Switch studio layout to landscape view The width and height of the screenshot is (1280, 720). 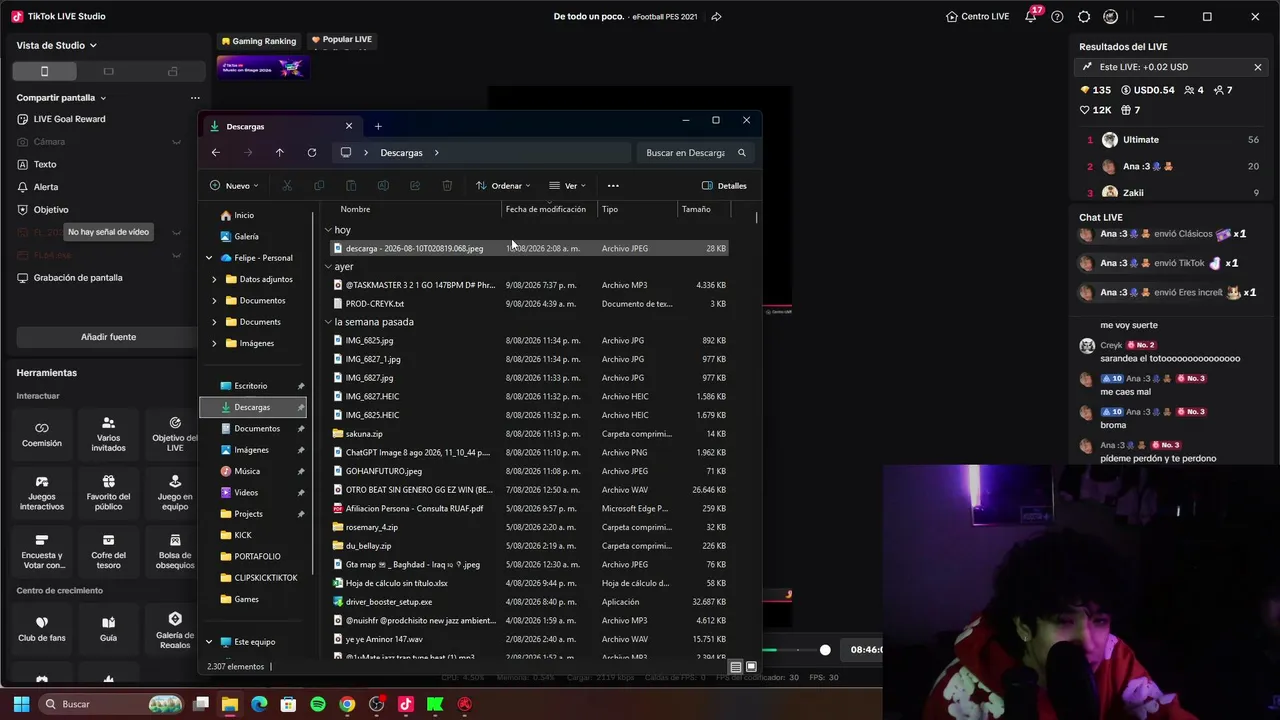pyautogui.click(x=108, y=71)
